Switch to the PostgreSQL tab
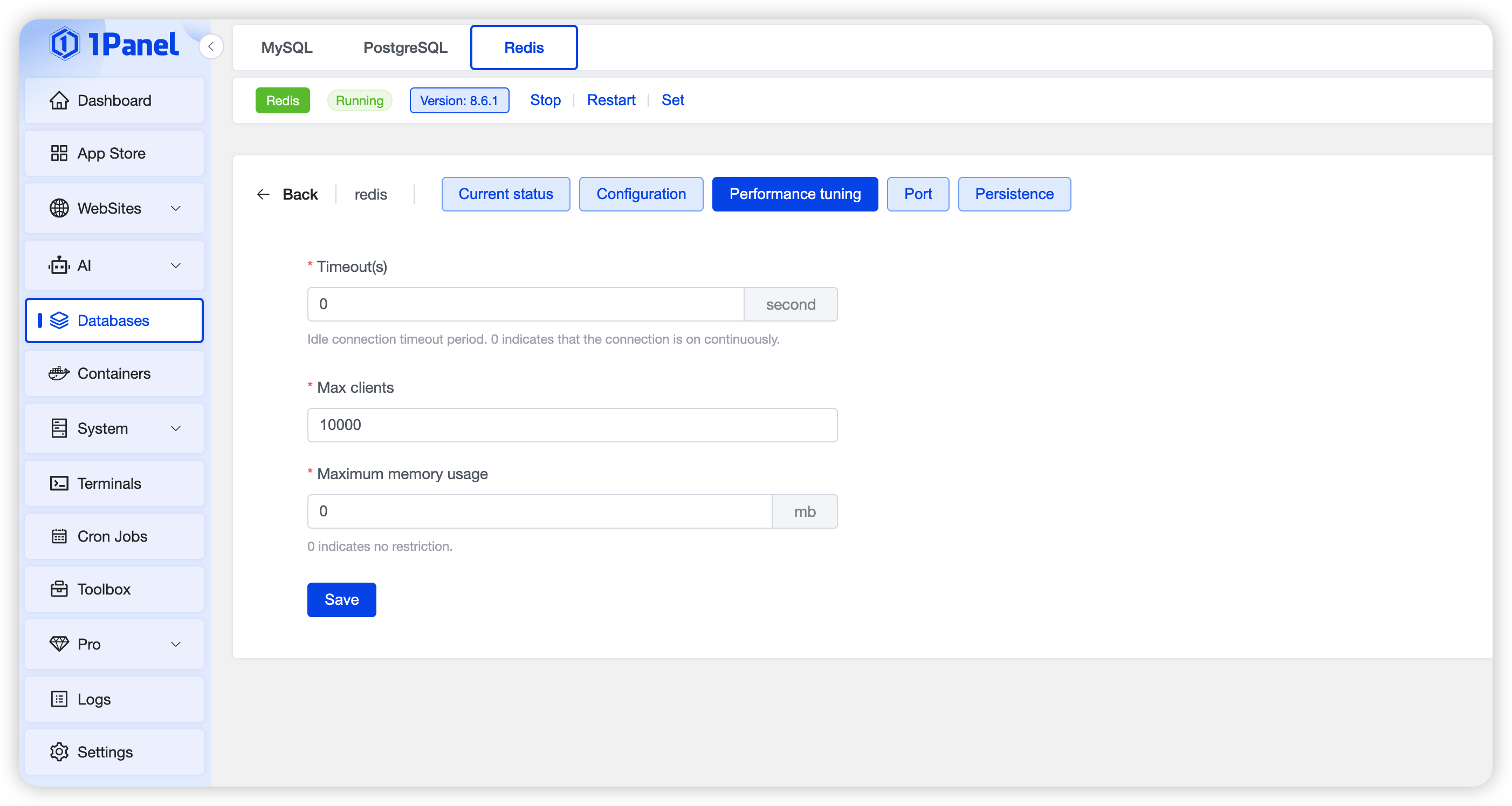This screenshot has width=1512, height=806. coord(405,47)
